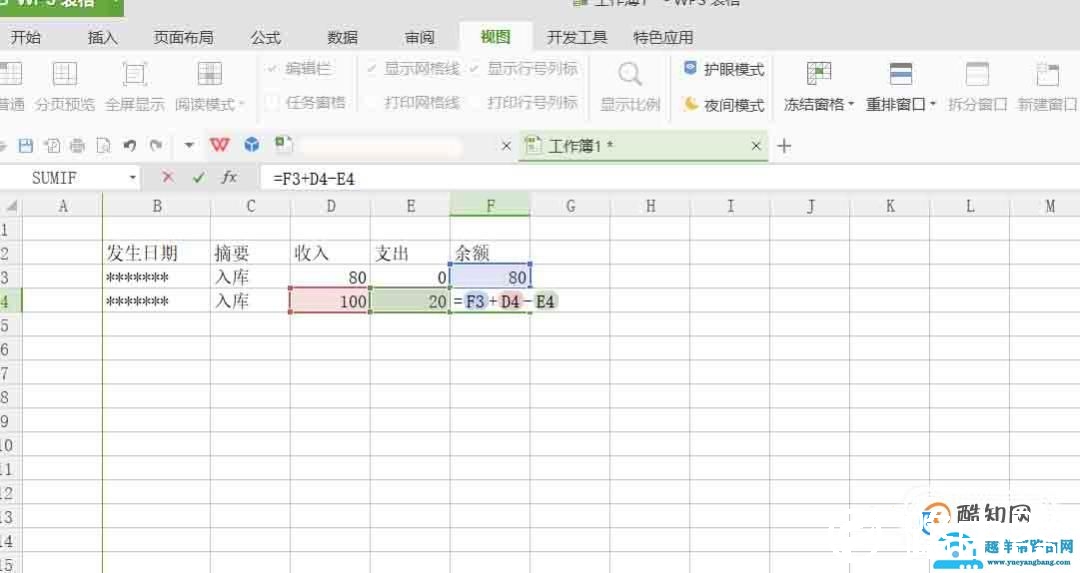
Task: Confirm formula with the green checkmark
Action: tap(198, 178)
